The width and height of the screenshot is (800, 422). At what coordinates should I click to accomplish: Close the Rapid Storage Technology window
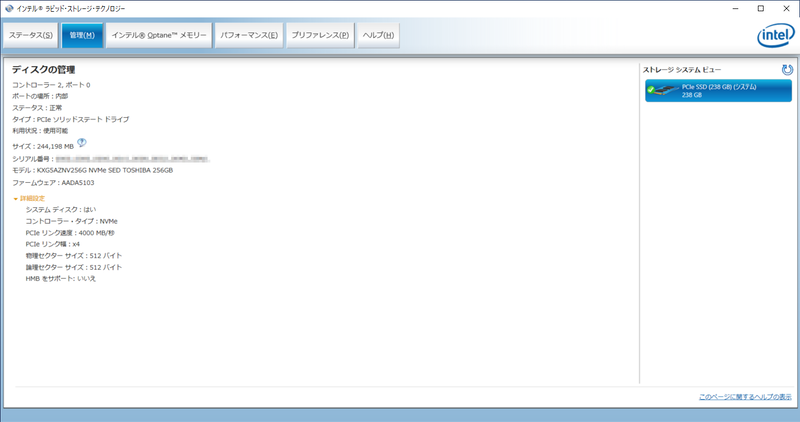pyautogui.click(x=786, y=9)
